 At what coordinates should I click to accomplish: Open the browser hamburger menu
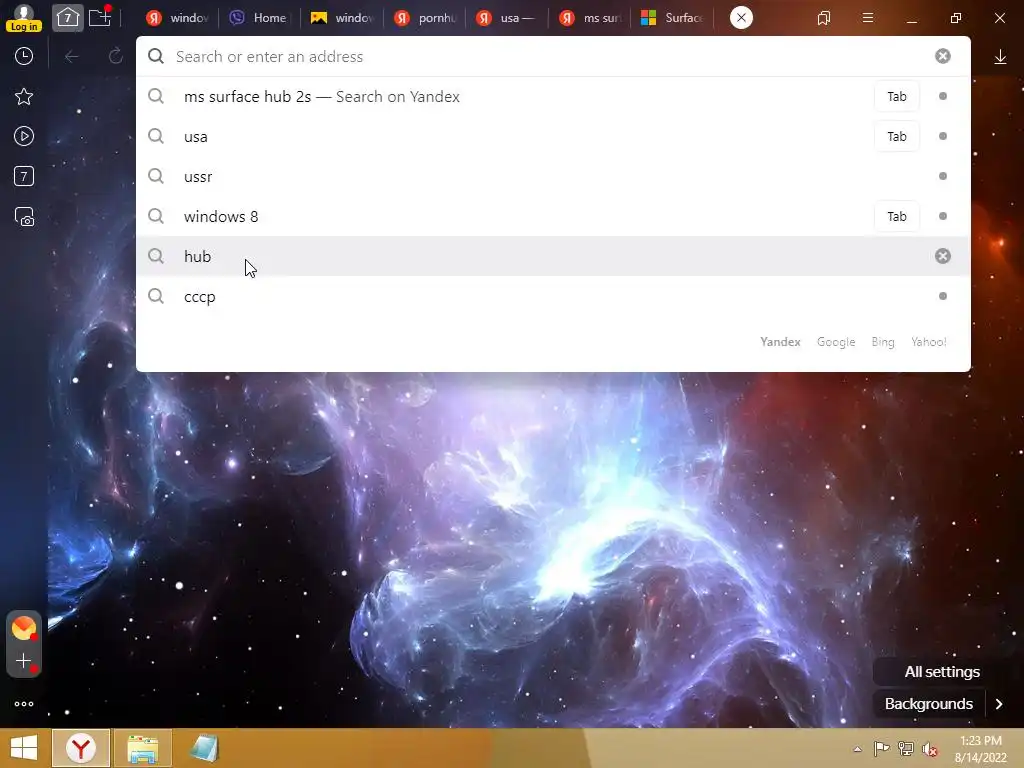pos(868,18)
